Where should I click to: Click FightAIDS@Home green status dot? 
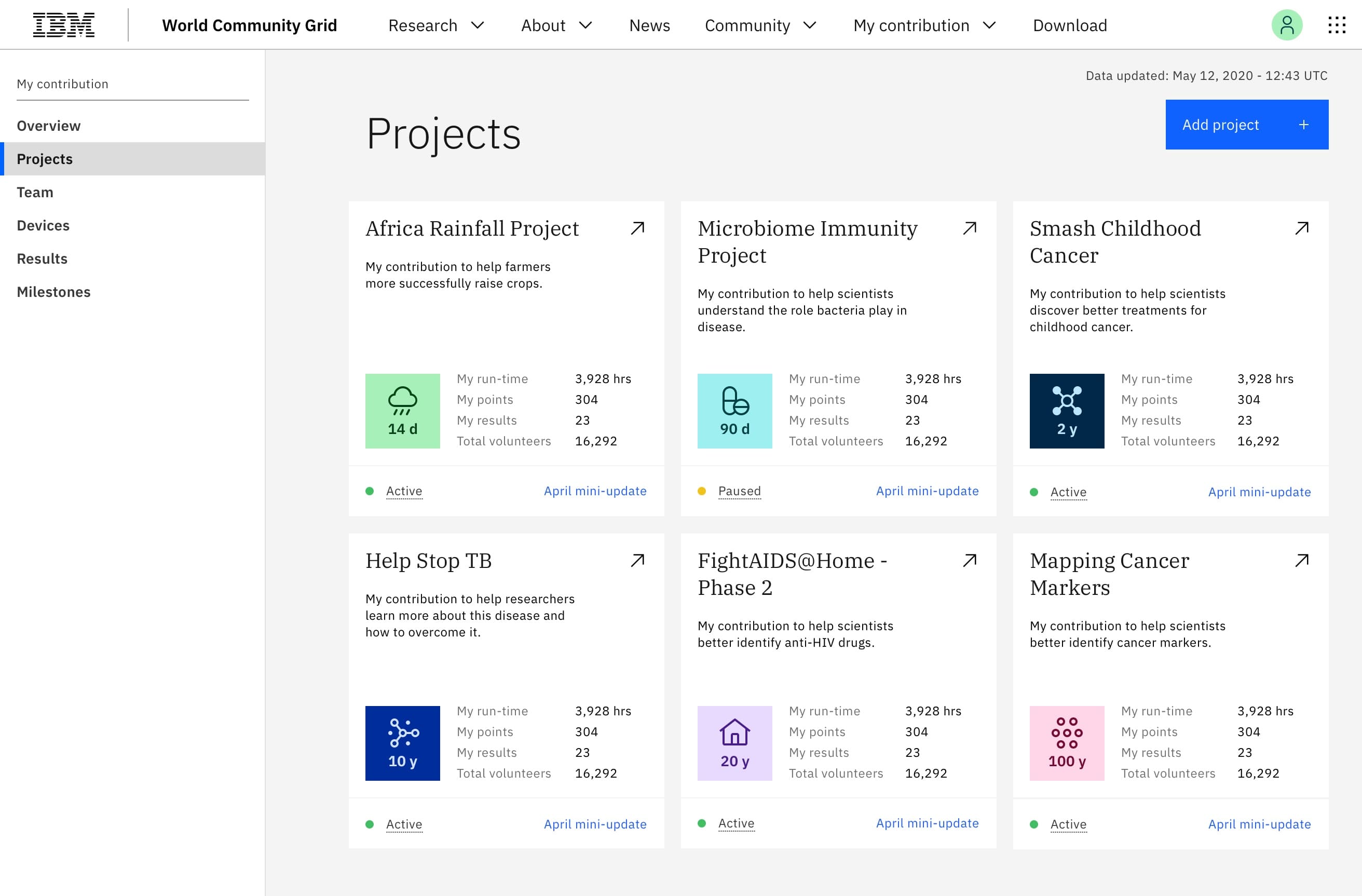pyautogui.click(x=702, y=823)
